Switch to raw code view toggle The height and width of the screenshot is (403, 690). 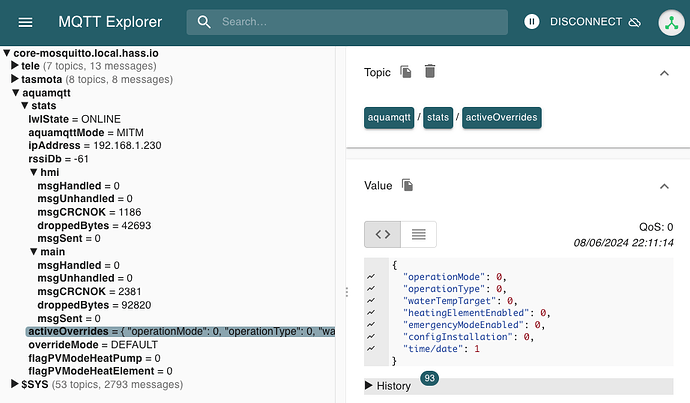(382, 234)
